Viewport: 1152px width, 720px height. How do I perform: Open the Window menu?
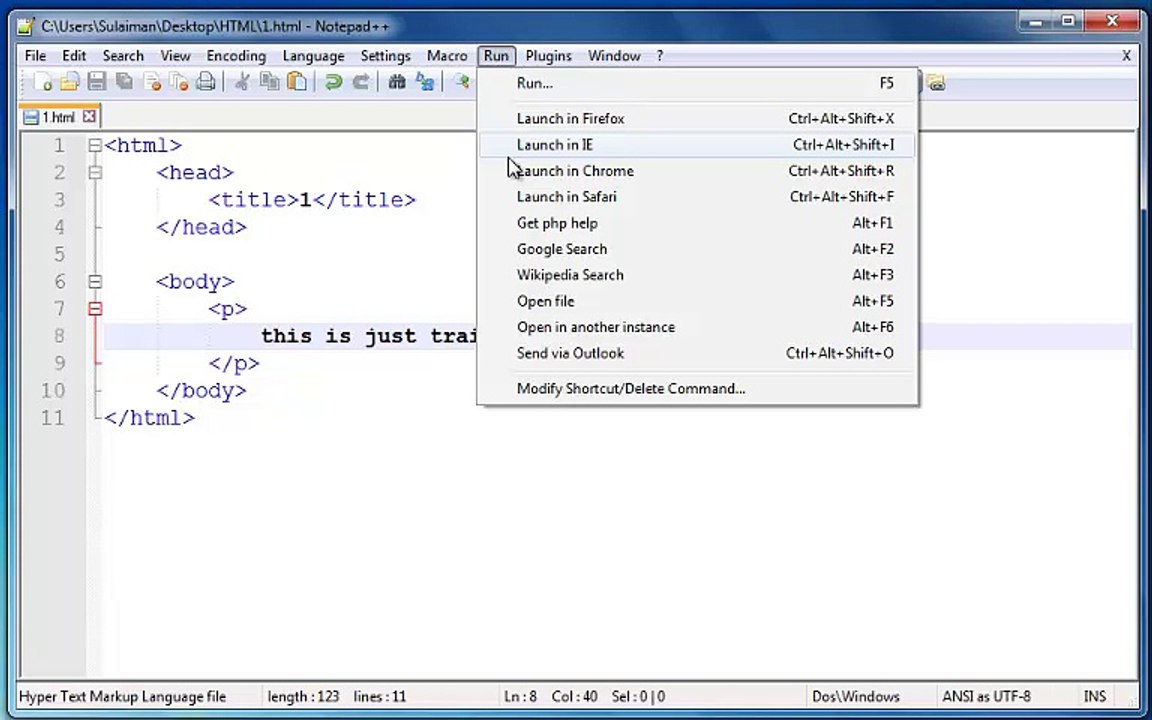[614, 56]
